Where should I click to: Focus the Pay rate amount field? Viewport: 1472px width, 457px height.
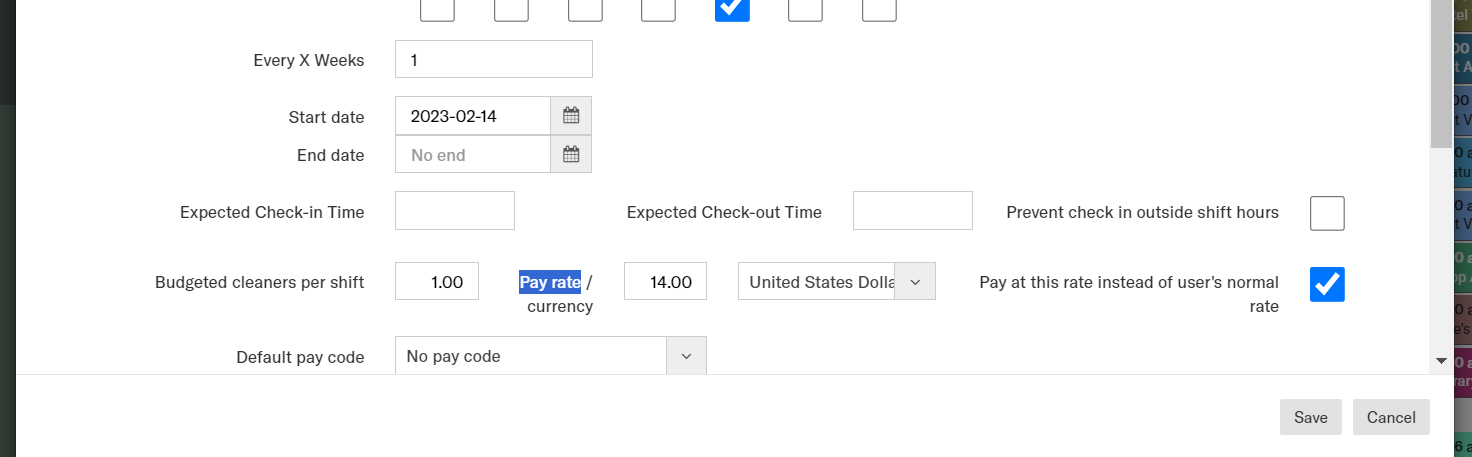pyautogui.click(x=665, y=282)
